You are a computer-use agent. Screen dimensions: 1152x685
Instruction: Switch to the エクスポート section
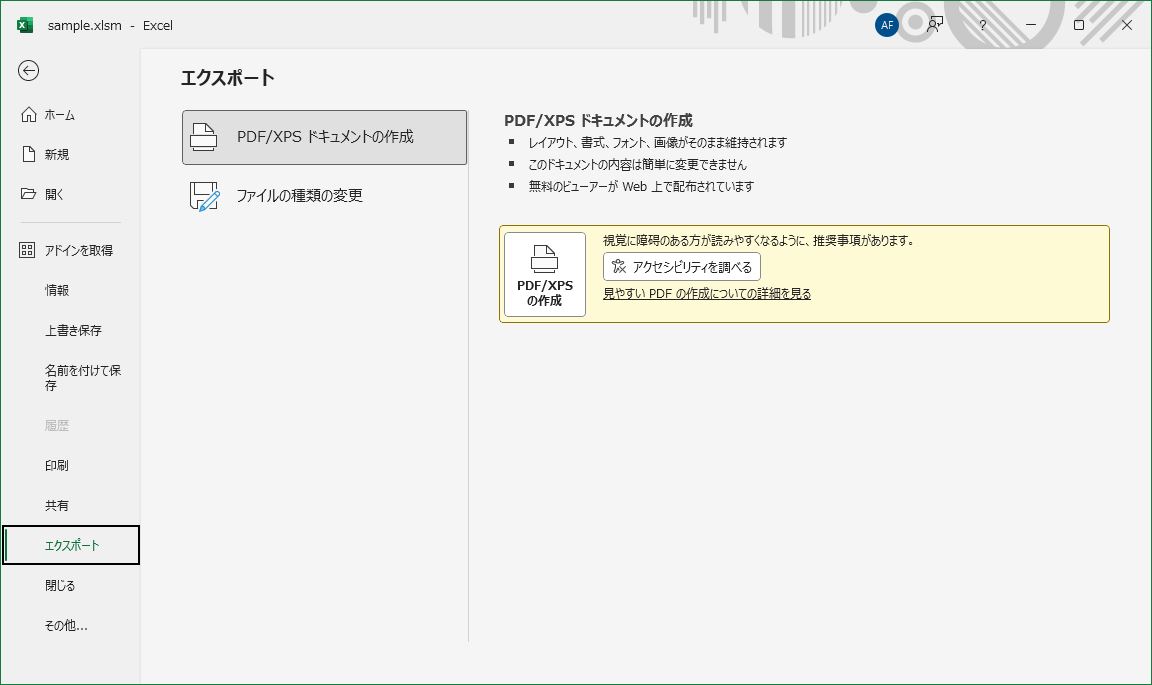point(70,545)
